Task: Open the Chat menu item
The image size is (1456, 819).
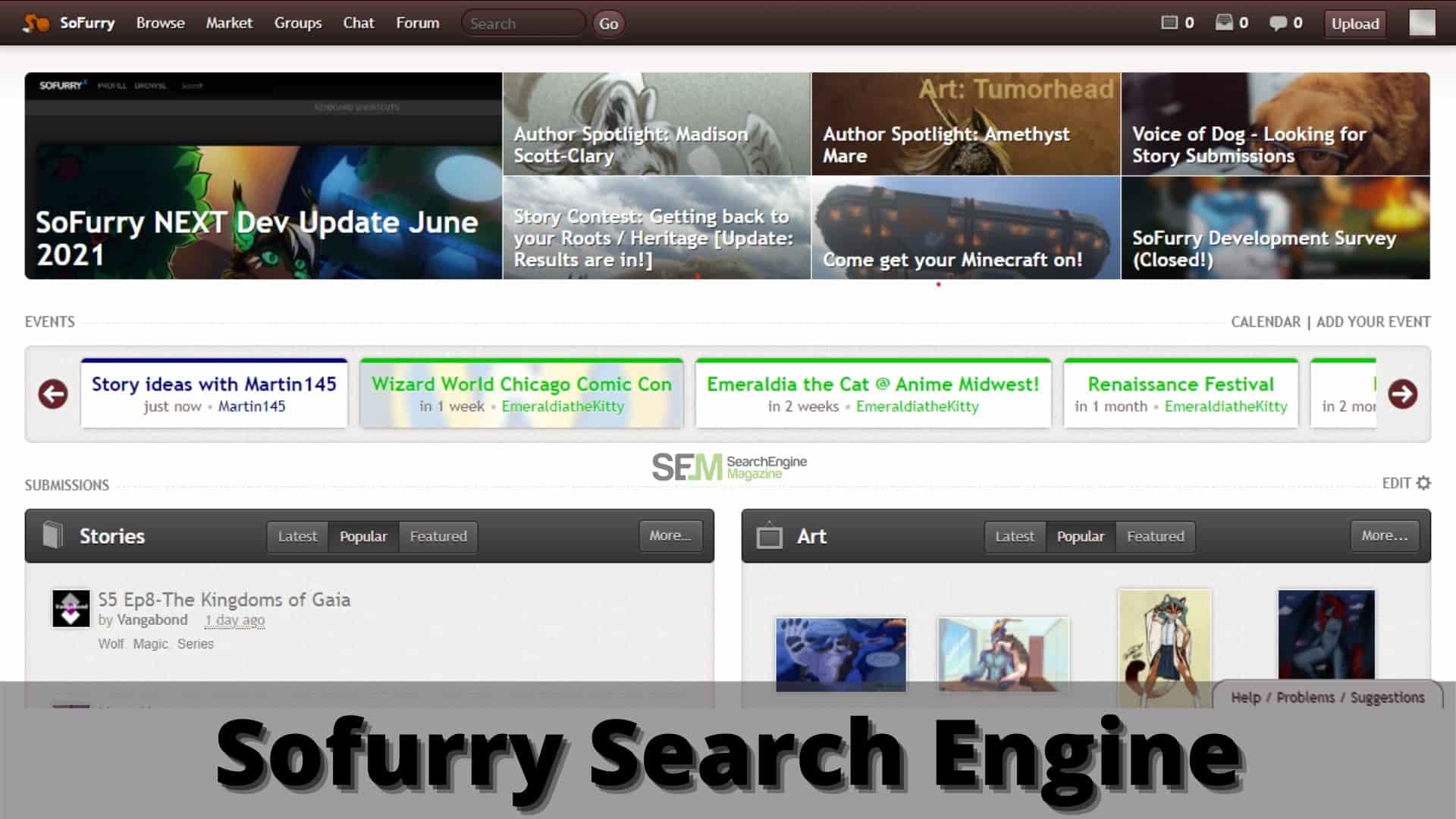Action: coord(359,23)
